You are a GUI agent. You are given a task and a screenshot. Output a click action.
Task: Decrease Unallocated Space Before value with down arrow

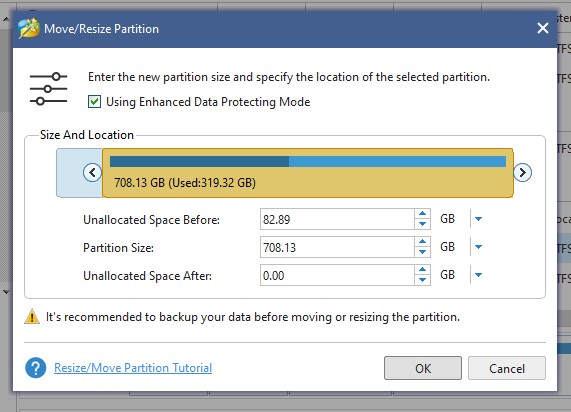click(x=422, y=224)
